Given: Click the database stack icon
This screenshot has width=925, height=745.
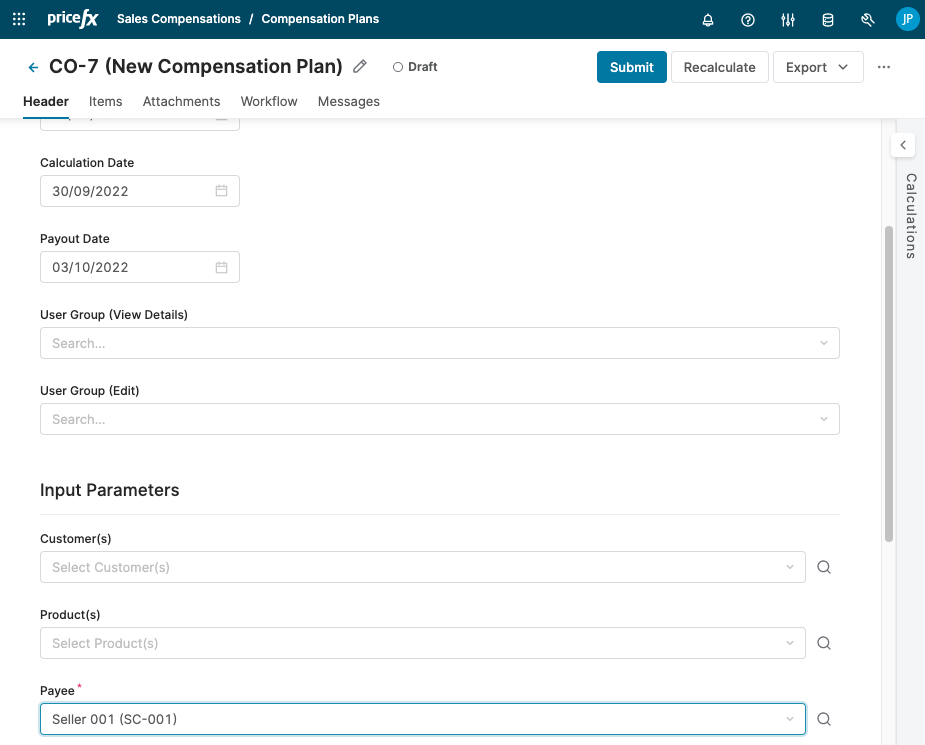Looking at the screenshot, I should pyautogui.click(x=827, y=19).
